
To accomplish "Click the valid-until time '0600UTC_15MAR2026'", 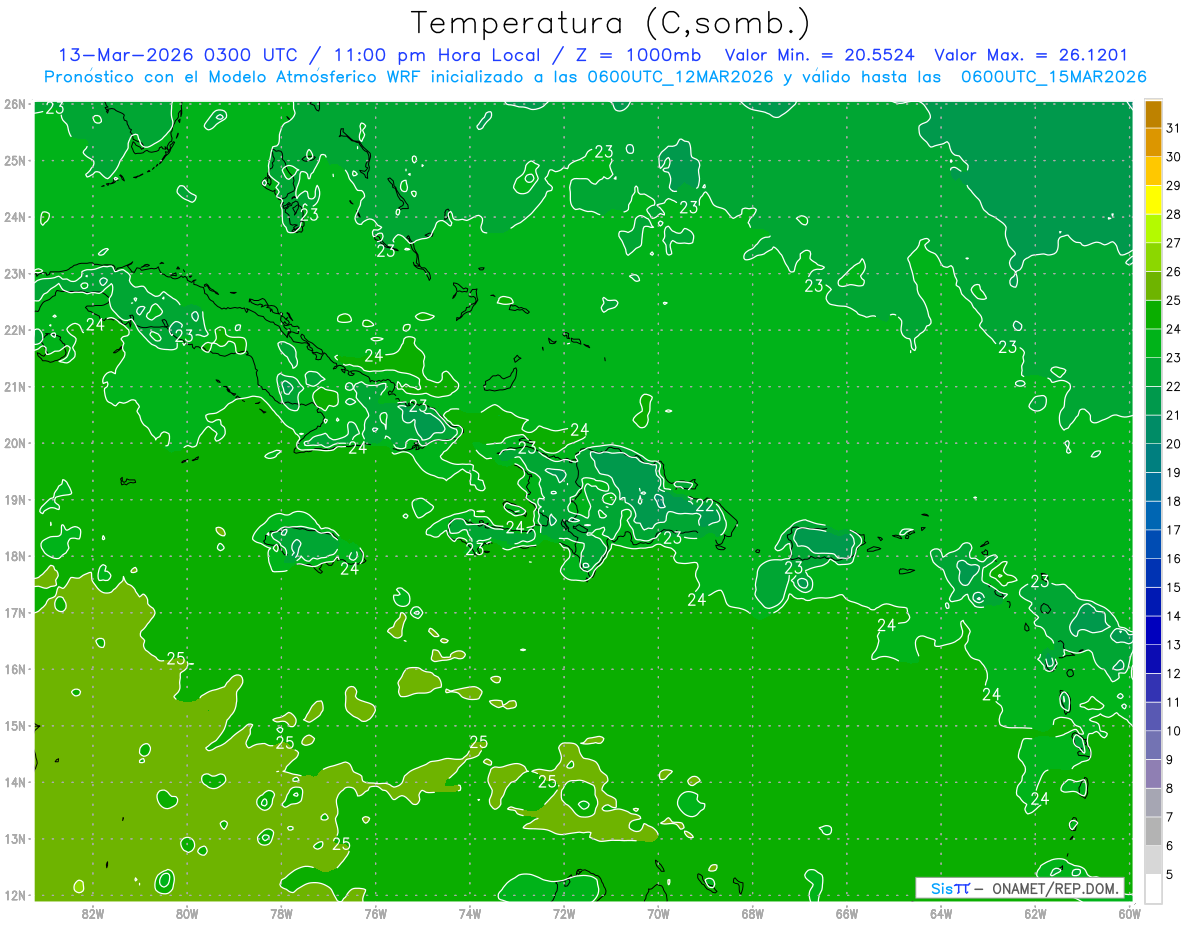I will tap(1053, 77).
